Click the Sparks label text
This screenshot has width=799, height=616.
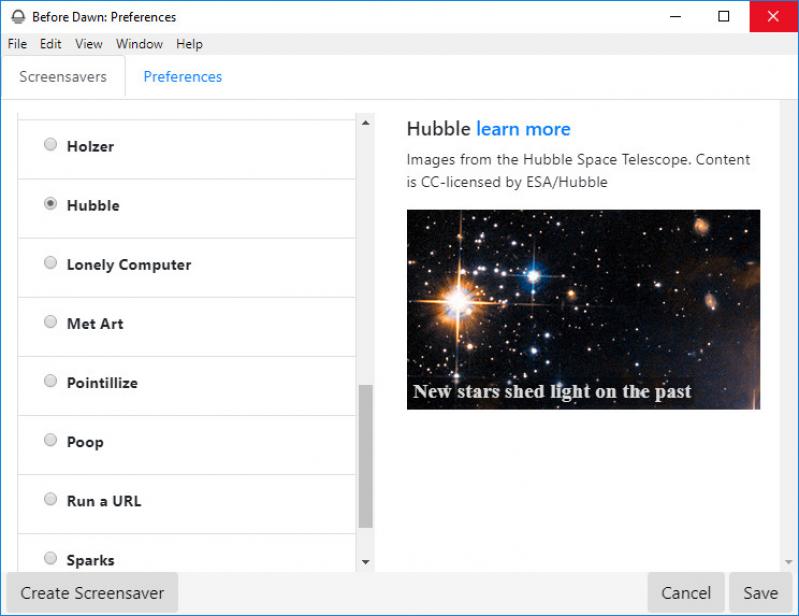[x=91, y=560]
